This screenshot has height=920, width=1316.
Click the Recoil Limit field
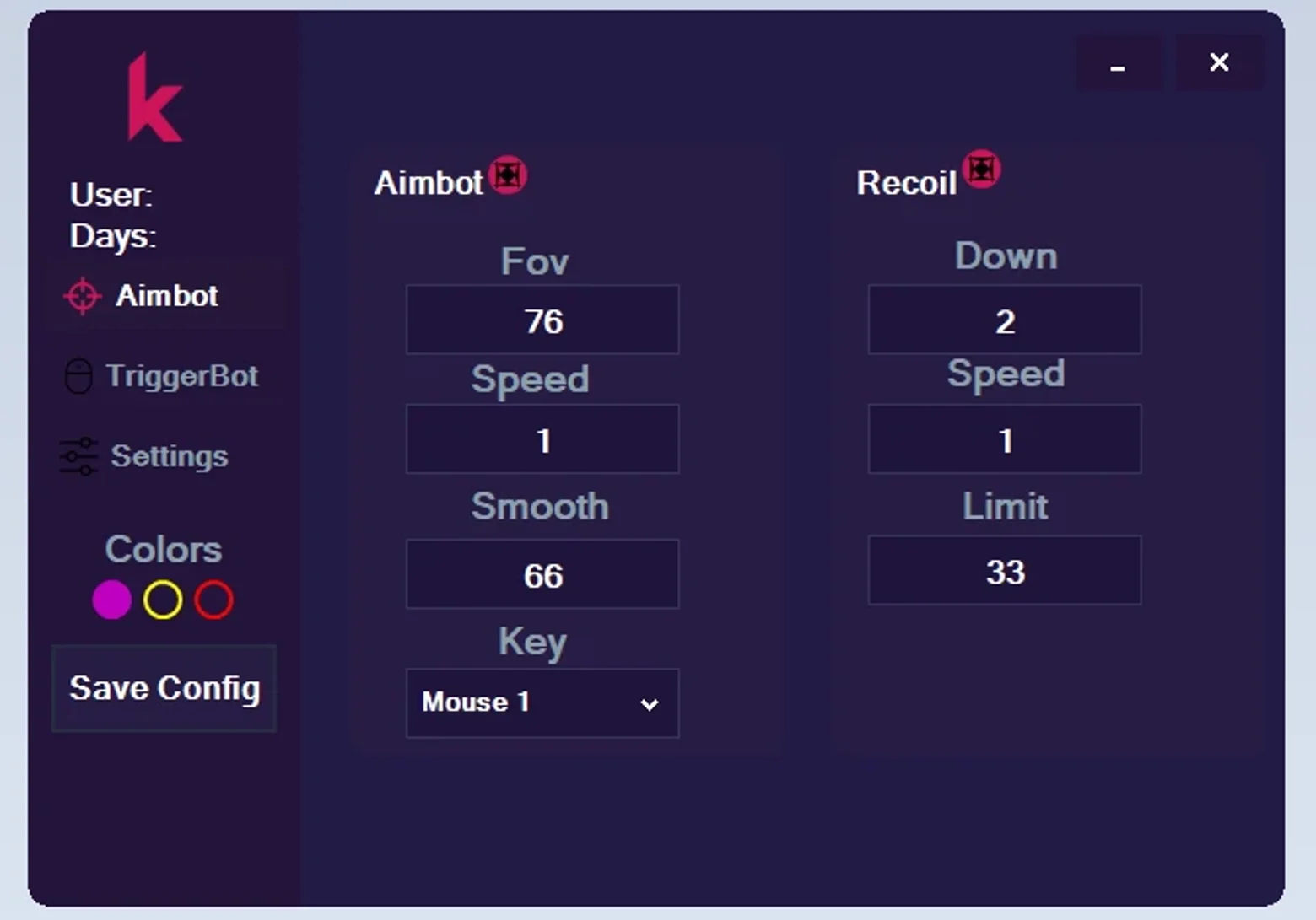click(1005, 571)
